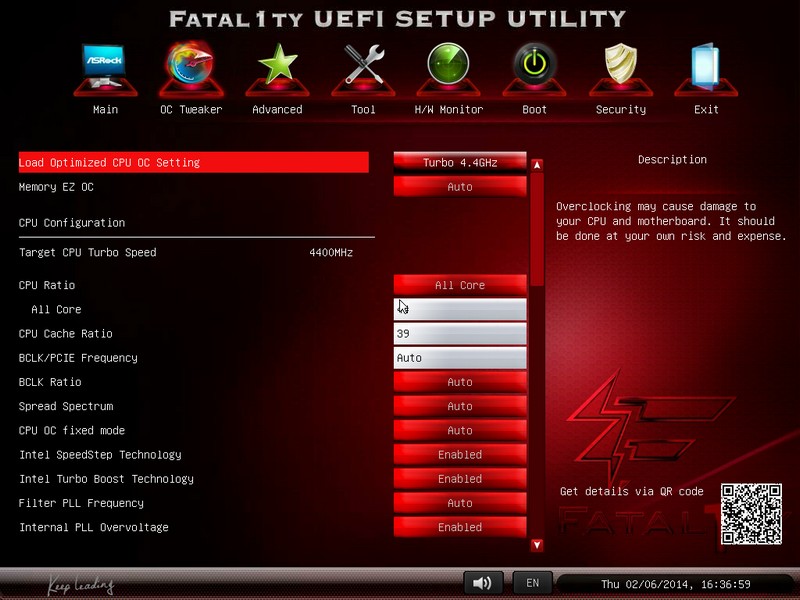Click the scroll down arrow
Viewport: 800px width, 600px height.
[x=537, y=545]
